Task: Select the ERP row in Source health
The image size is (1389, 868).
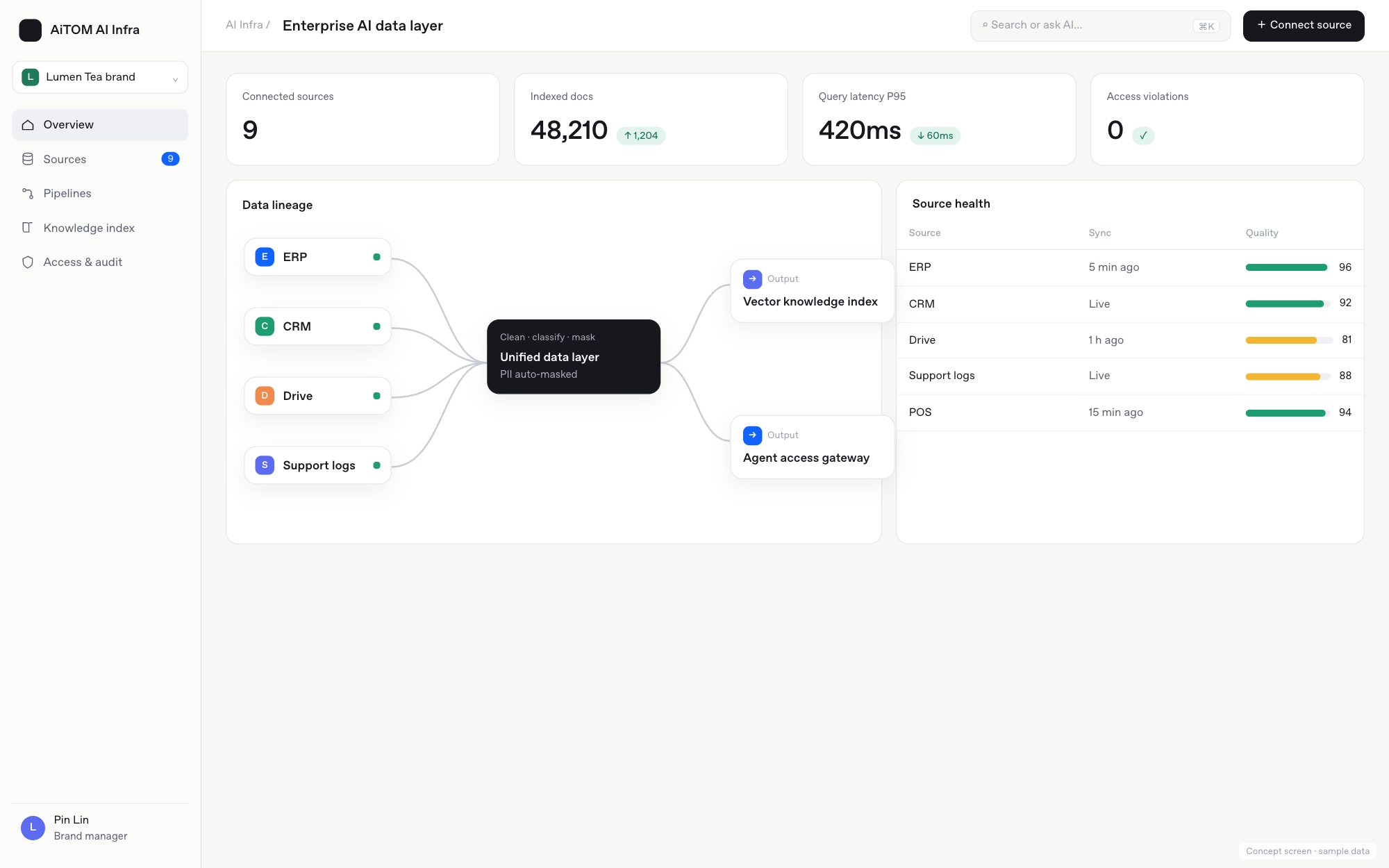Action: click(x=1130, y=267)
